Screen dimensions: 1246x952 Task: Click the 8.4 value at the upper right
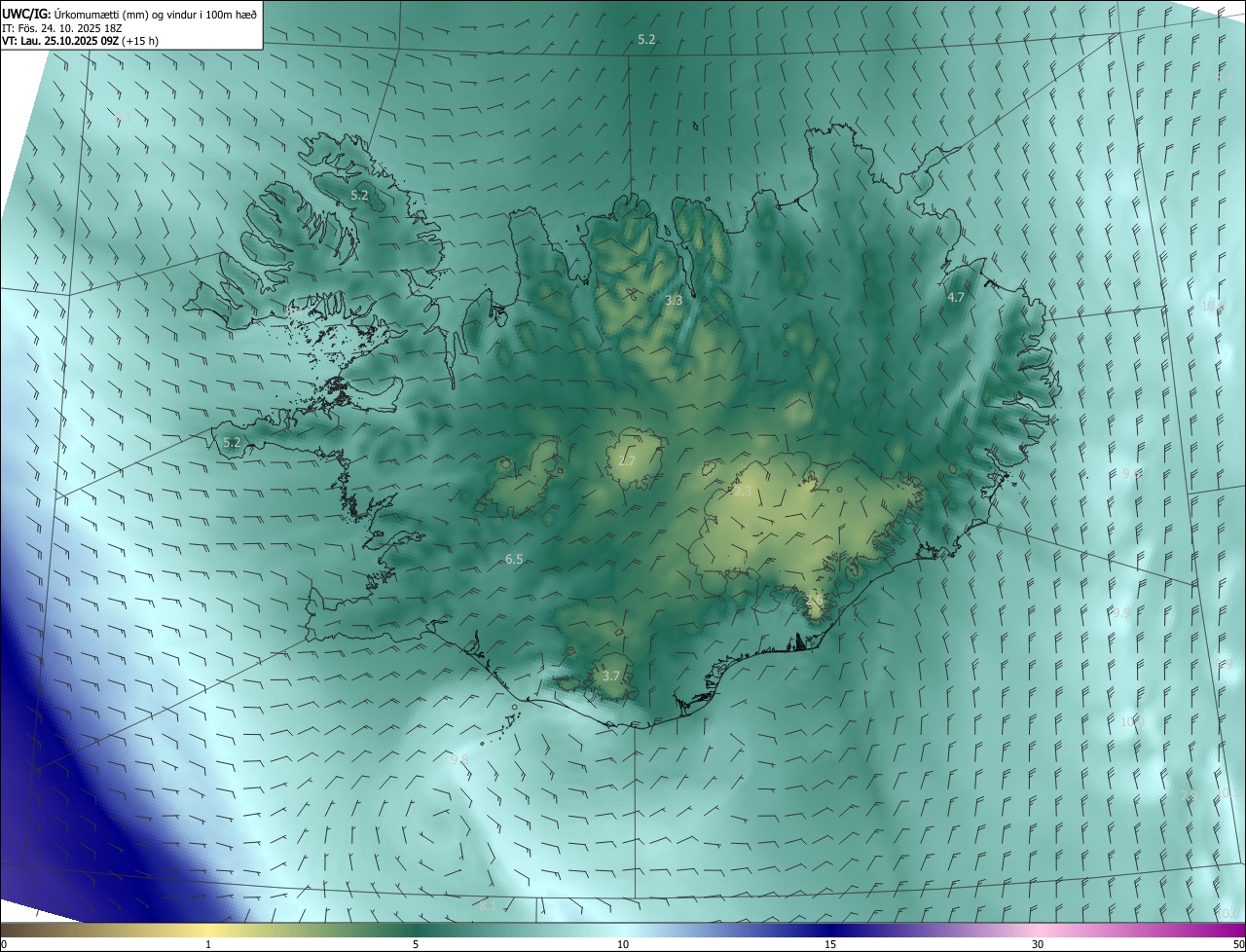tap(1225, 76)
